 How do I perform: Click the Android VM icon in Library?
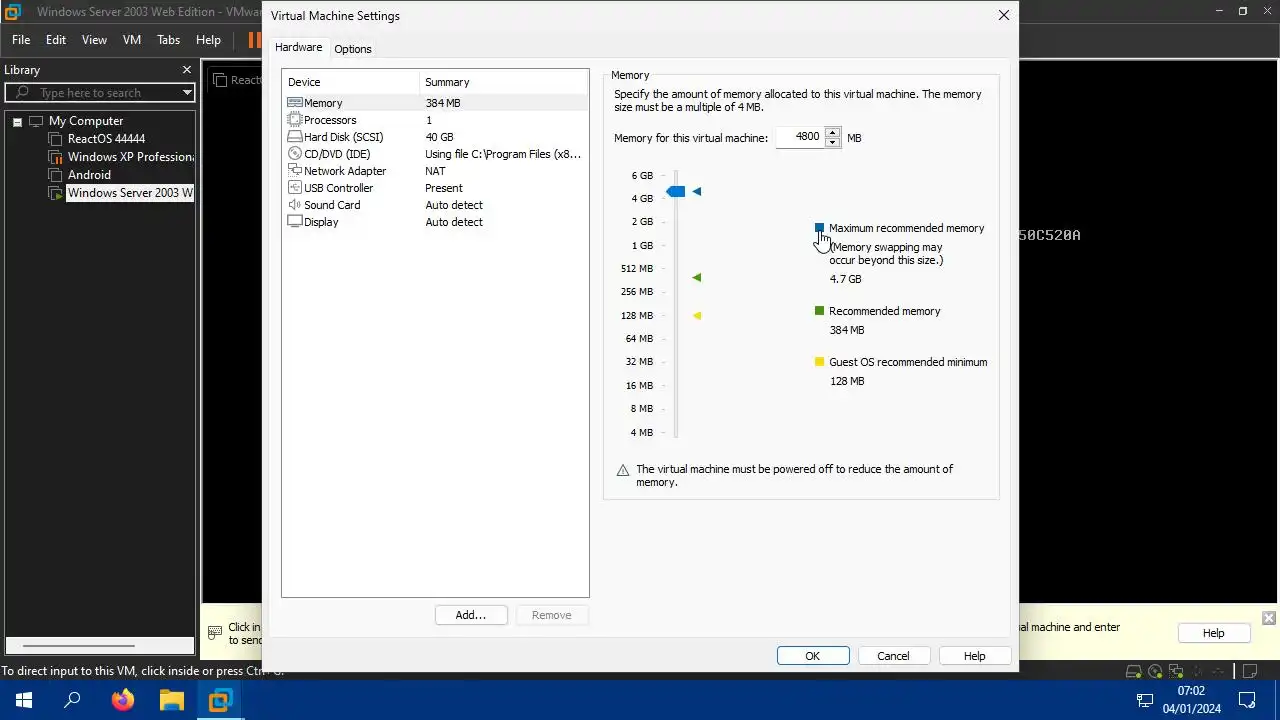[x=56, y=175]
